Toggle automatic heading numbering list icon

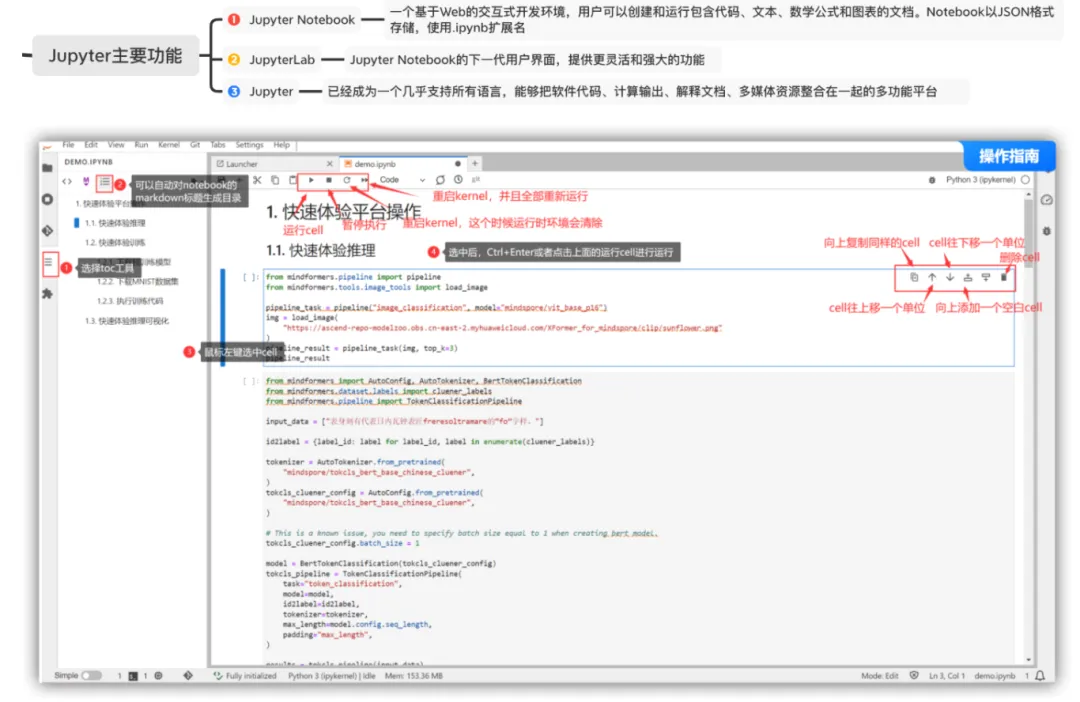[104, 182]
